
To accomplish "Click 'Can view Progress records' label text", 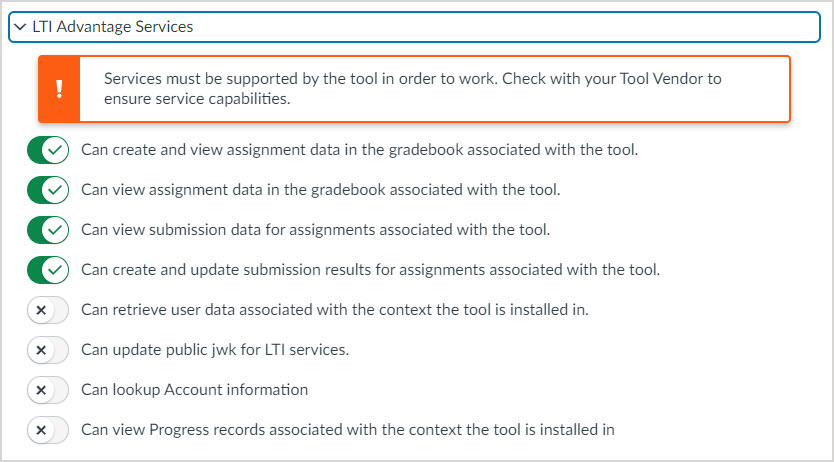I will coord(347,430).
